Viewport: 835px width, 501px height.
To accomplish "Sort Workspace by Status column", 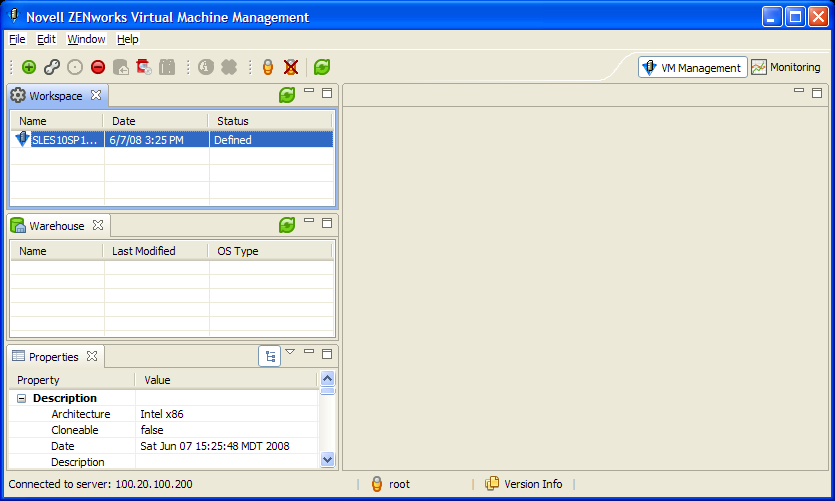I will (271, 121).
